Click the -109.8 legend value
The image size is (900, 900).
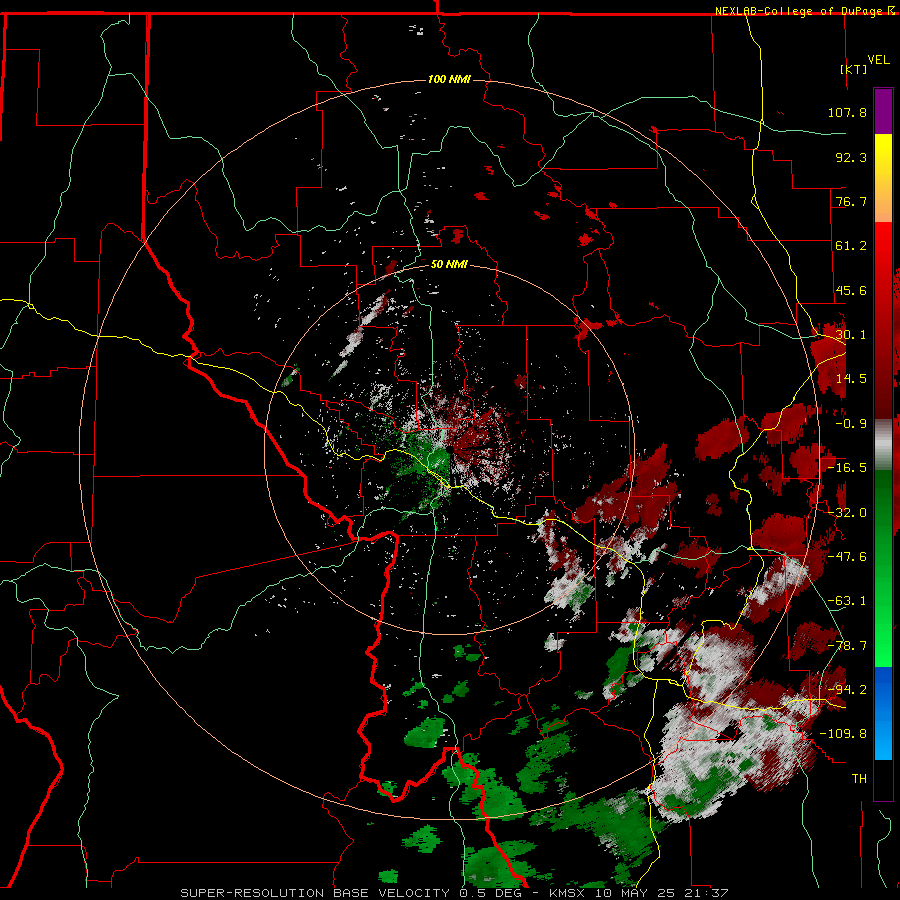pos(843,734)
